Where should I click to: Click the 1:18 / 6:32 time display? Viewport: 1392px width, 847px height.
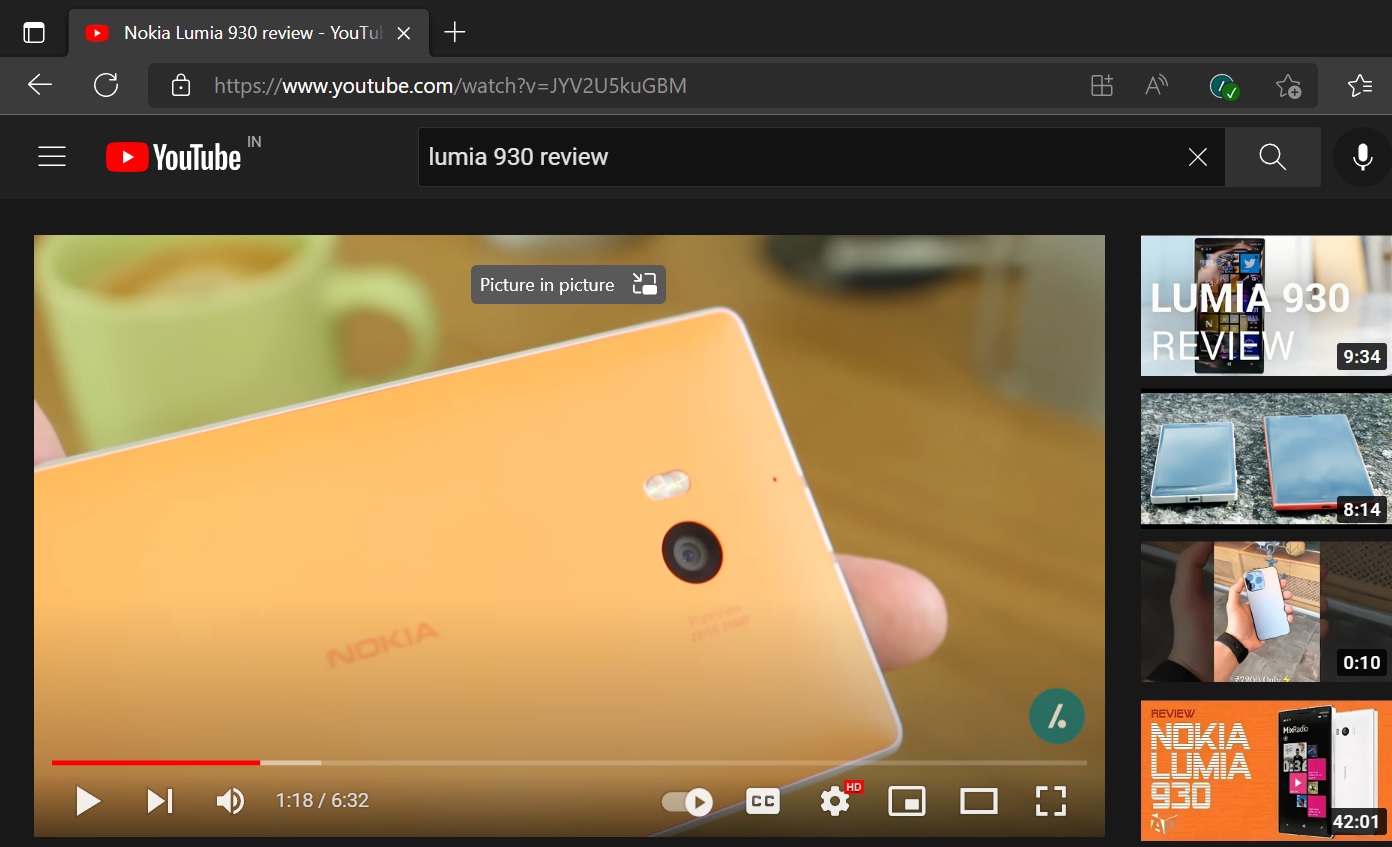322,801
